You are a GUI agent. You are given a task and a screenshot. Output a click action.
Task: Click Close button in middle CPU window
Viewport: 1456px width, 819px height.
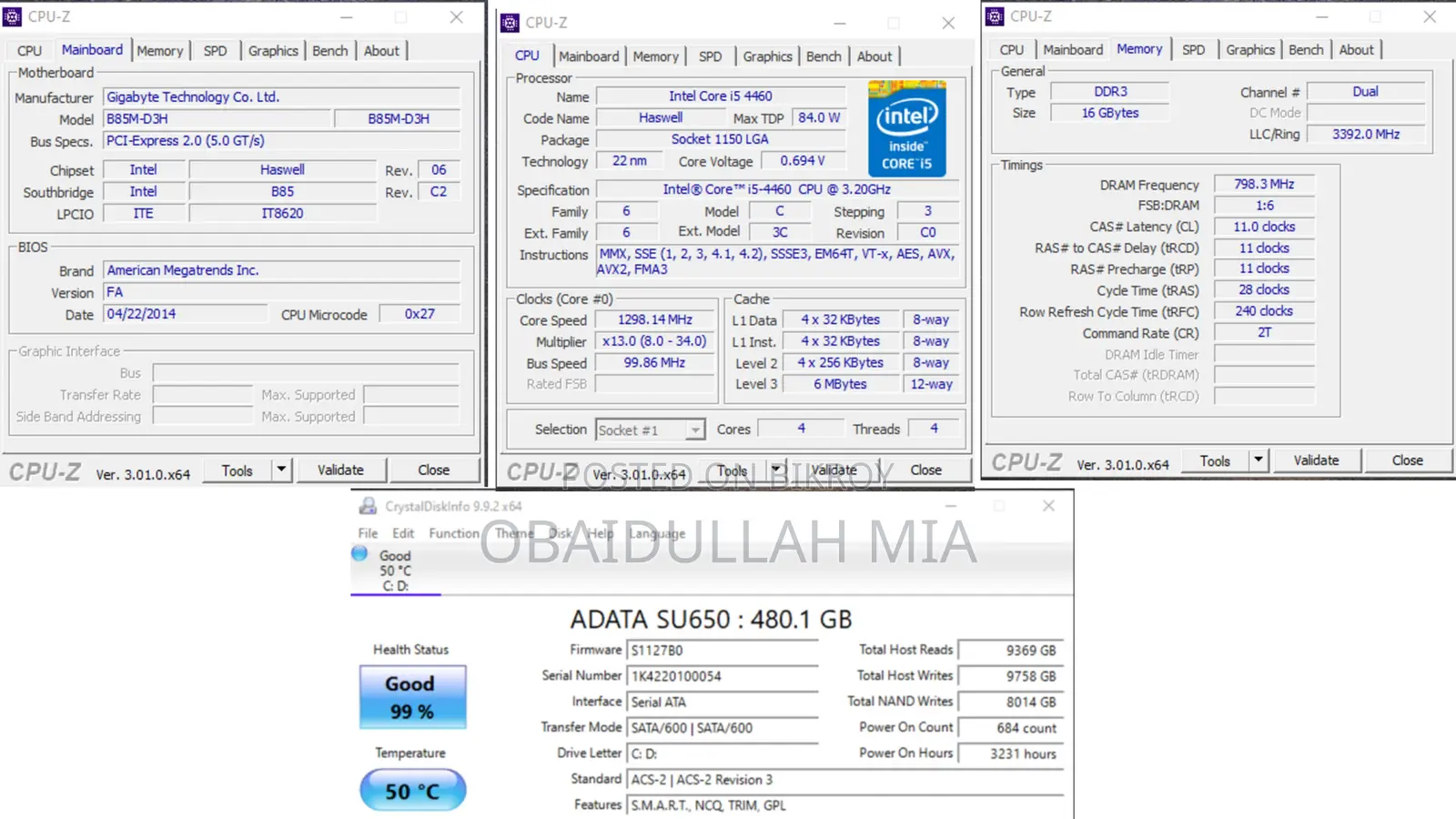(x=926, y=470)
